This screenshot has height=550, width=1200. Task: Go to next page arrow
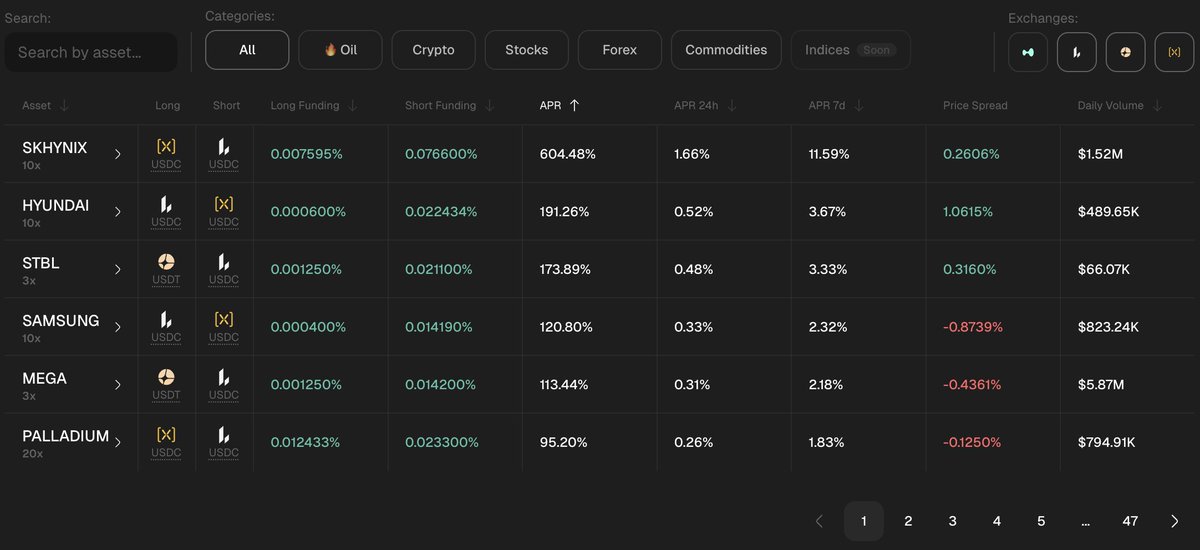click(x=1174, y=521)
